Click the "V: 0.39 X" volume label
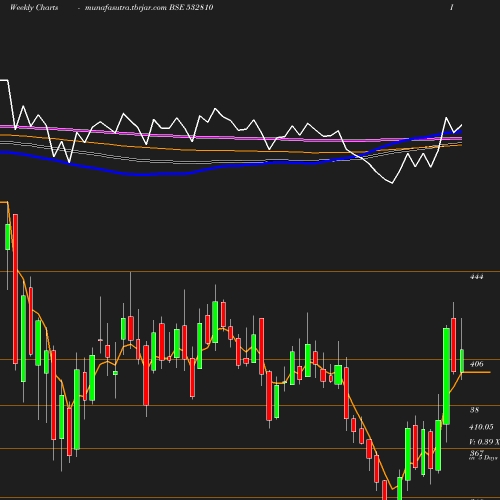The width and height of the screenshot is (500, 500). [484, 442]
